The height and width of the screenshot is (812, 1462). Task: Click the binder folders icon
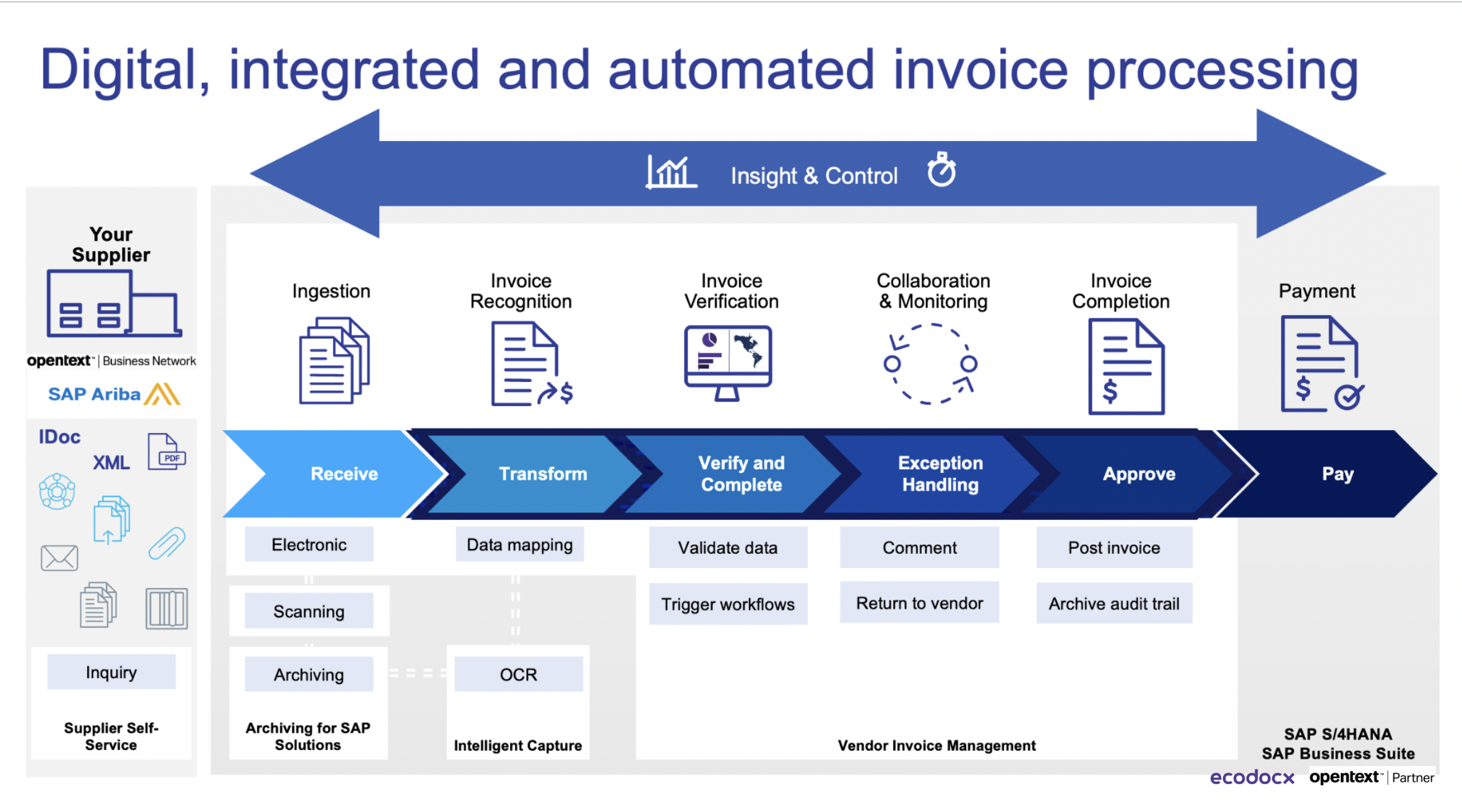[x=167, y=609]
